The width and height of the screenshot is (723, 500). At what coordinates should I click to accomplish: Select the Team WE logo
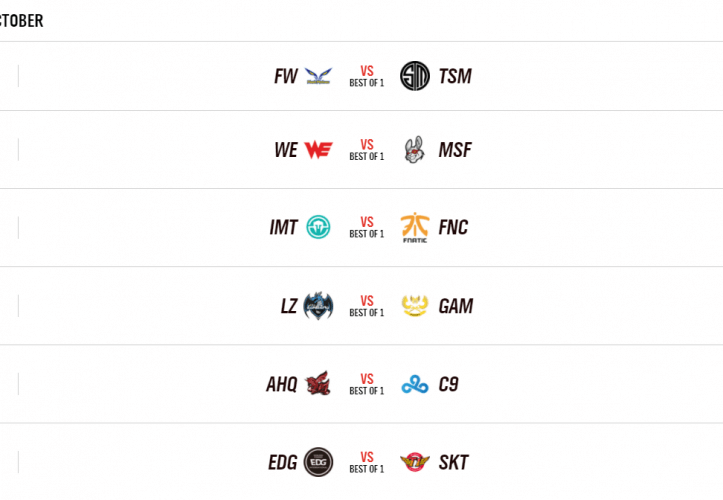(318, 150)
